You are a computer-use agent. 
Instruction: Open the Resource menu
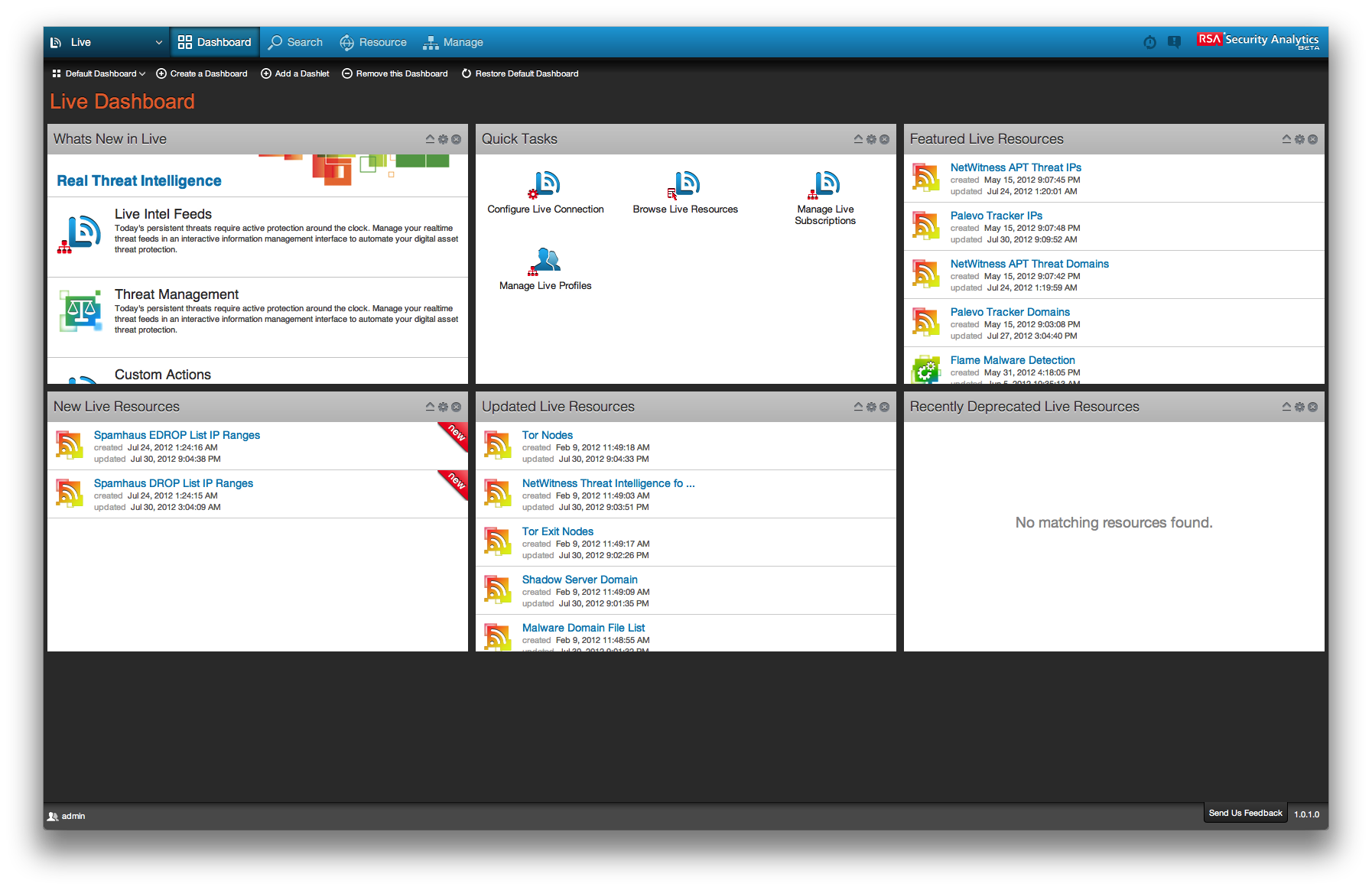coord(373,43)
